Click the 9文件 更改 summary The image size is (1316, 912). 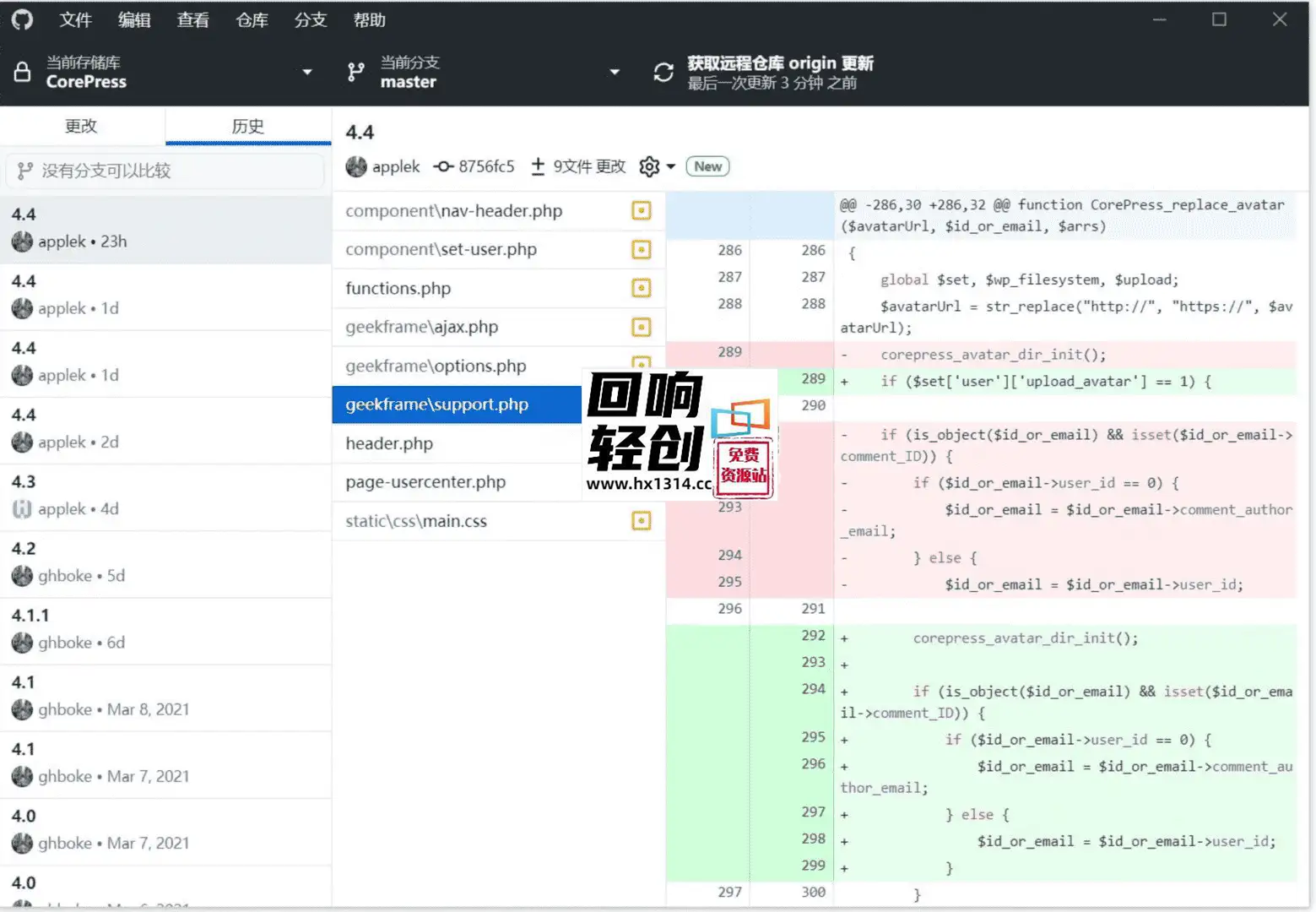[589, 166]
